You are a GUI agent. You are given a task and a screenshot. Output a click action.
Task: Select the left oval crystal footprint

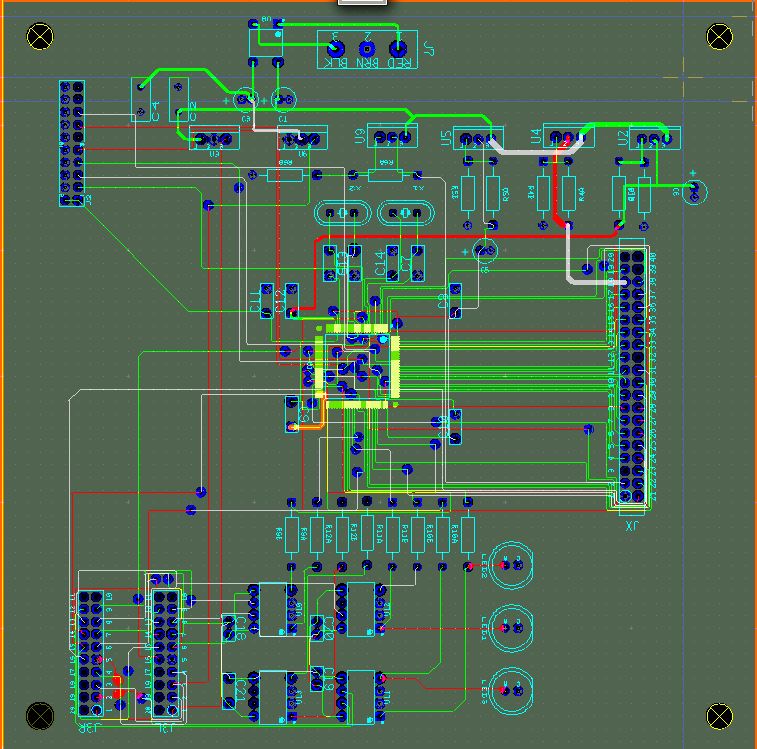[342, 213]
